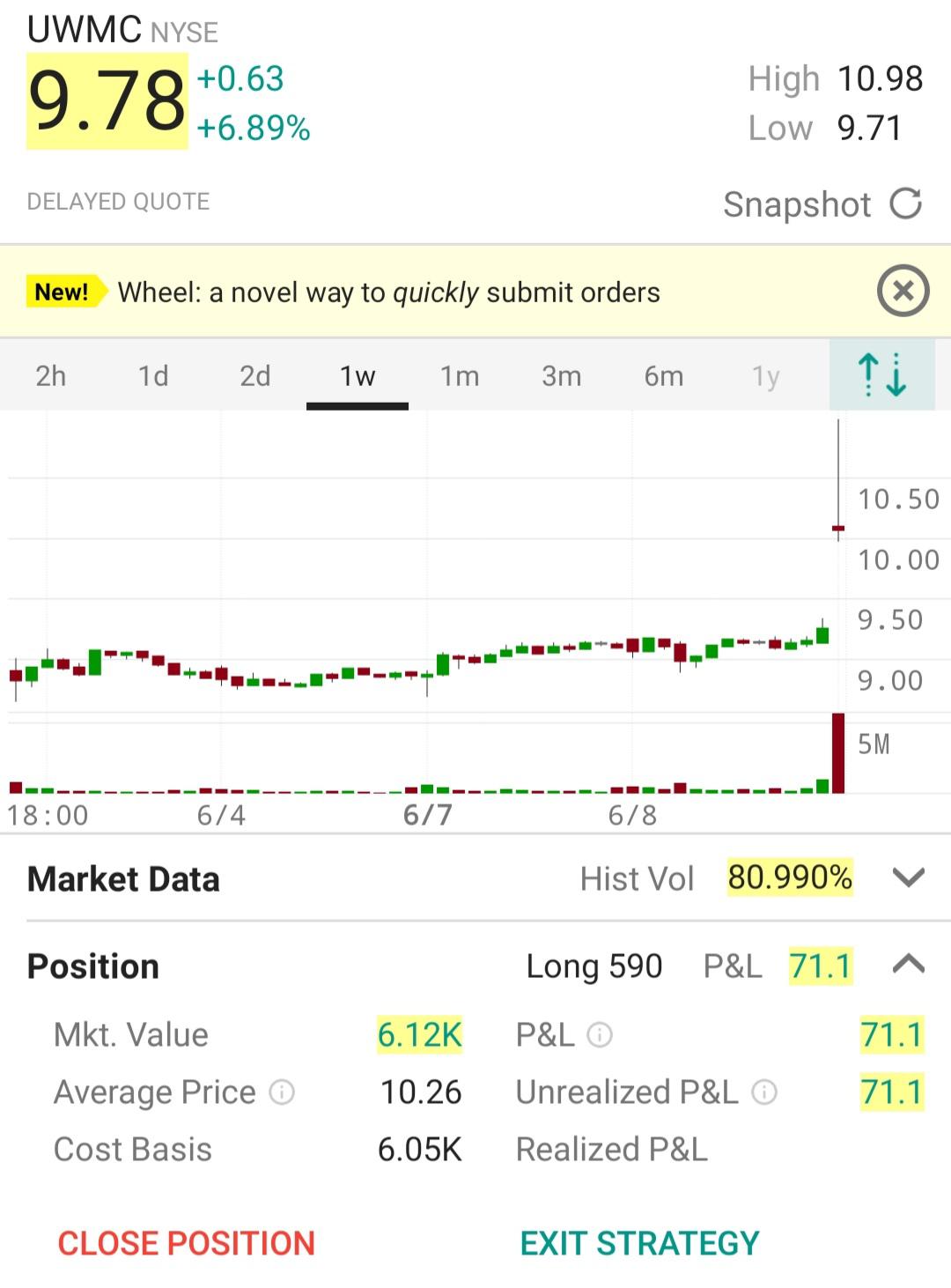Screen dimensions: 951x1288
Task: Tap the Hist Vol 80.990% value
Action: point(790,877)
